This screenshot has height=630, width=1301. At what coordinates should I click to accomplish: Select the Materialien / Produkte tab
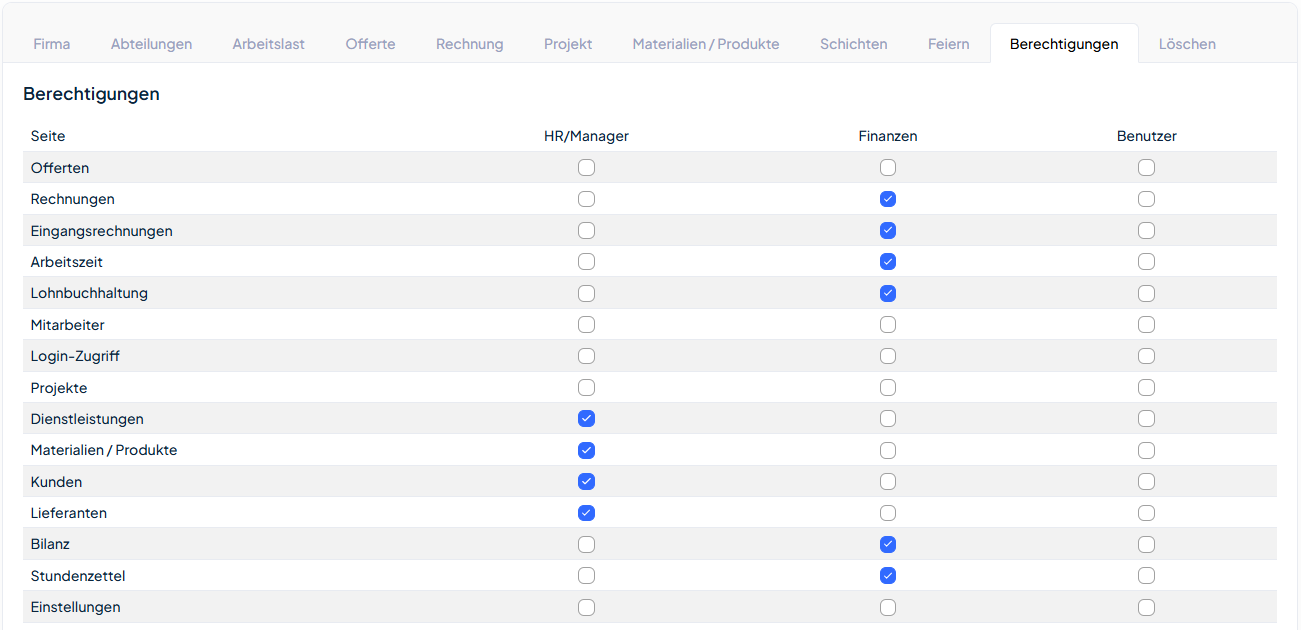click(705, 44)
